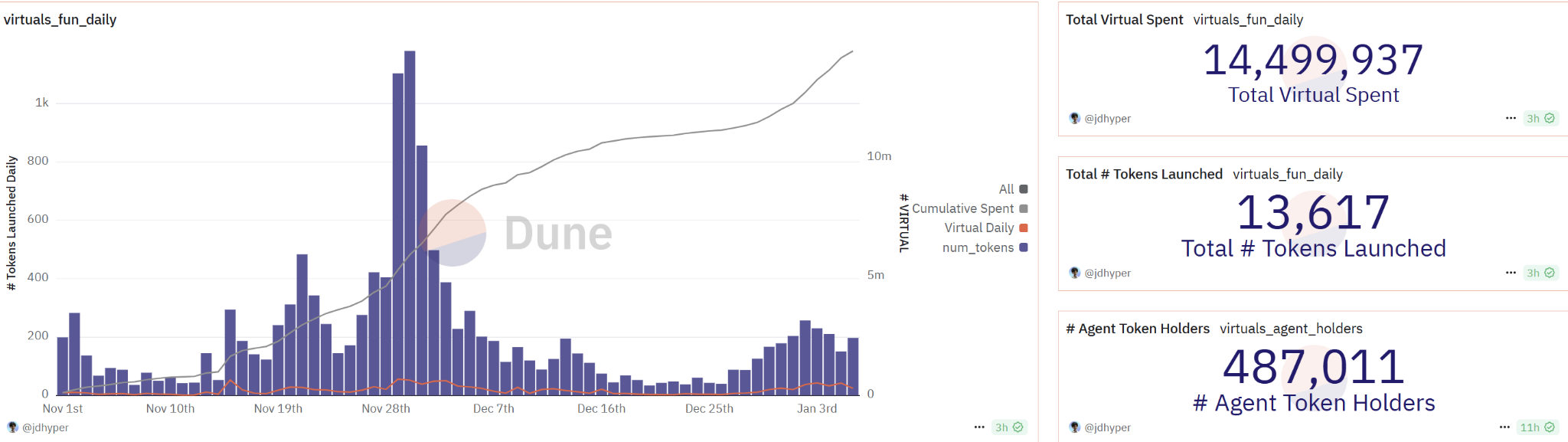Screen dimensions: 1568x442
Task: Open the three-dot options for Agent Token Holders
Action: [1504, 427]
